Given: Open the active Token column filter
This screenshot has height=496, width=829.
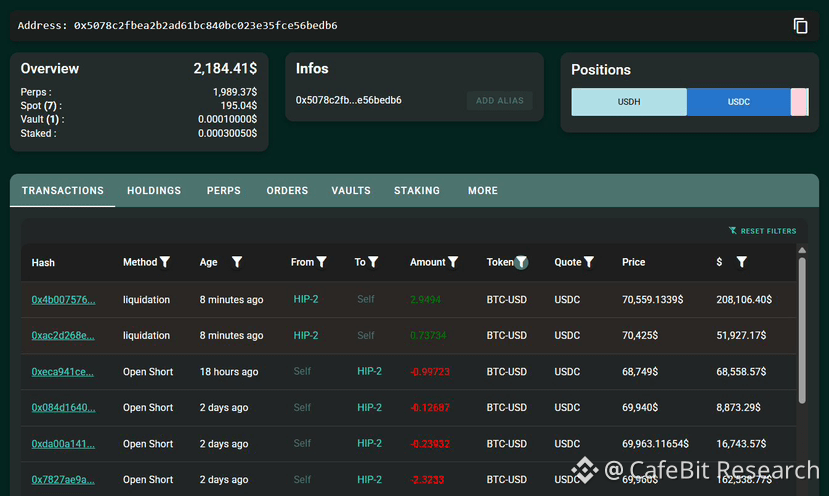Looking at the screenshot, I should 521,262.
